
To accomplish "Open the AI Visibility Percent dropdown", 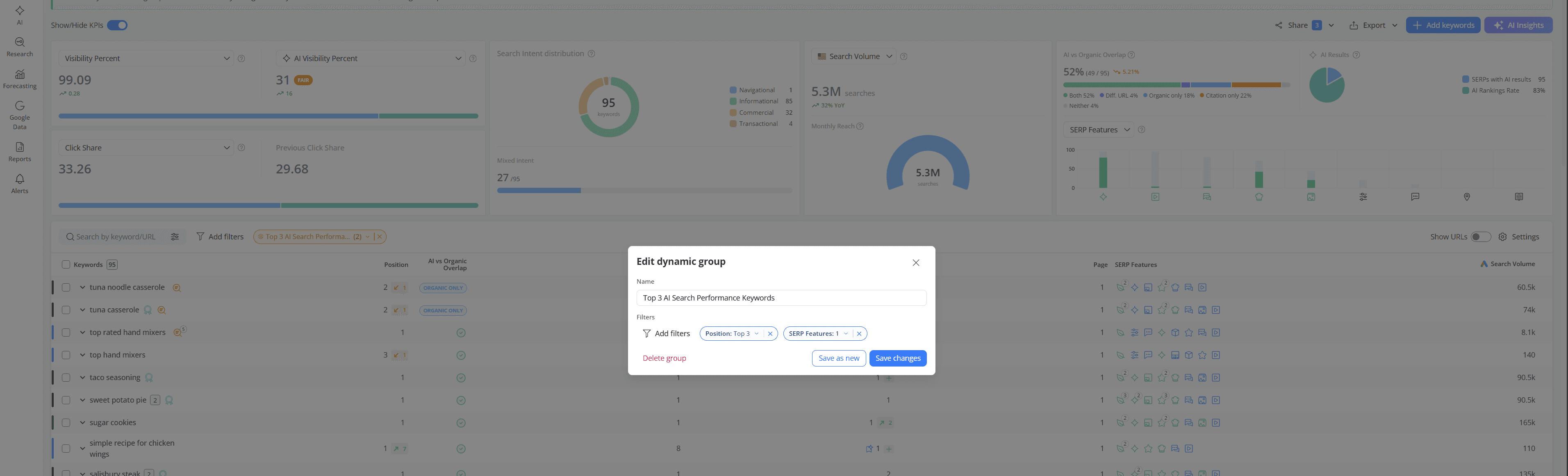I will pyautogui.click(x=370, y=59).
